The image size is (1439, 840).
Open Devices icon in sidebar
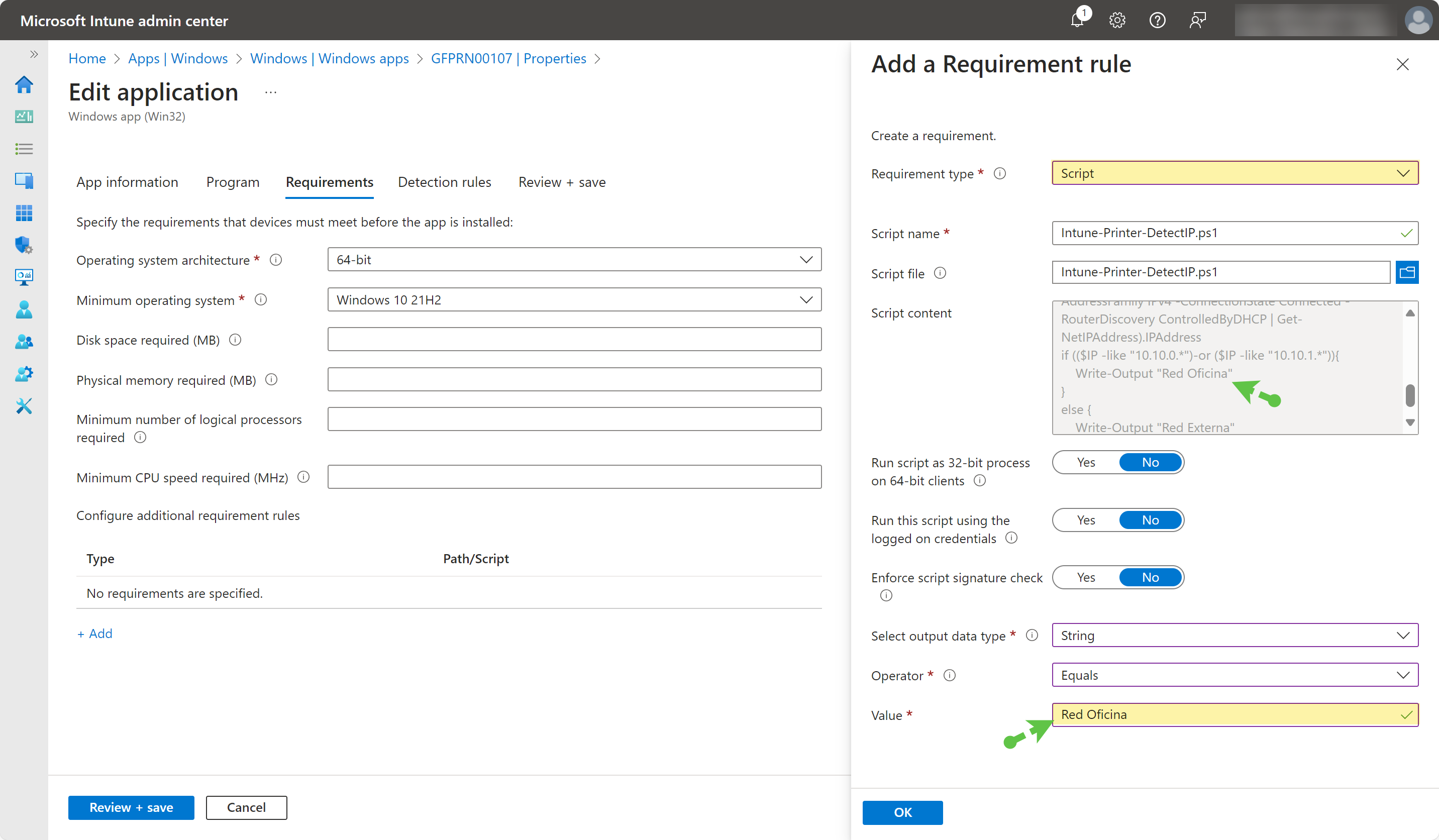tap(24, 180)
